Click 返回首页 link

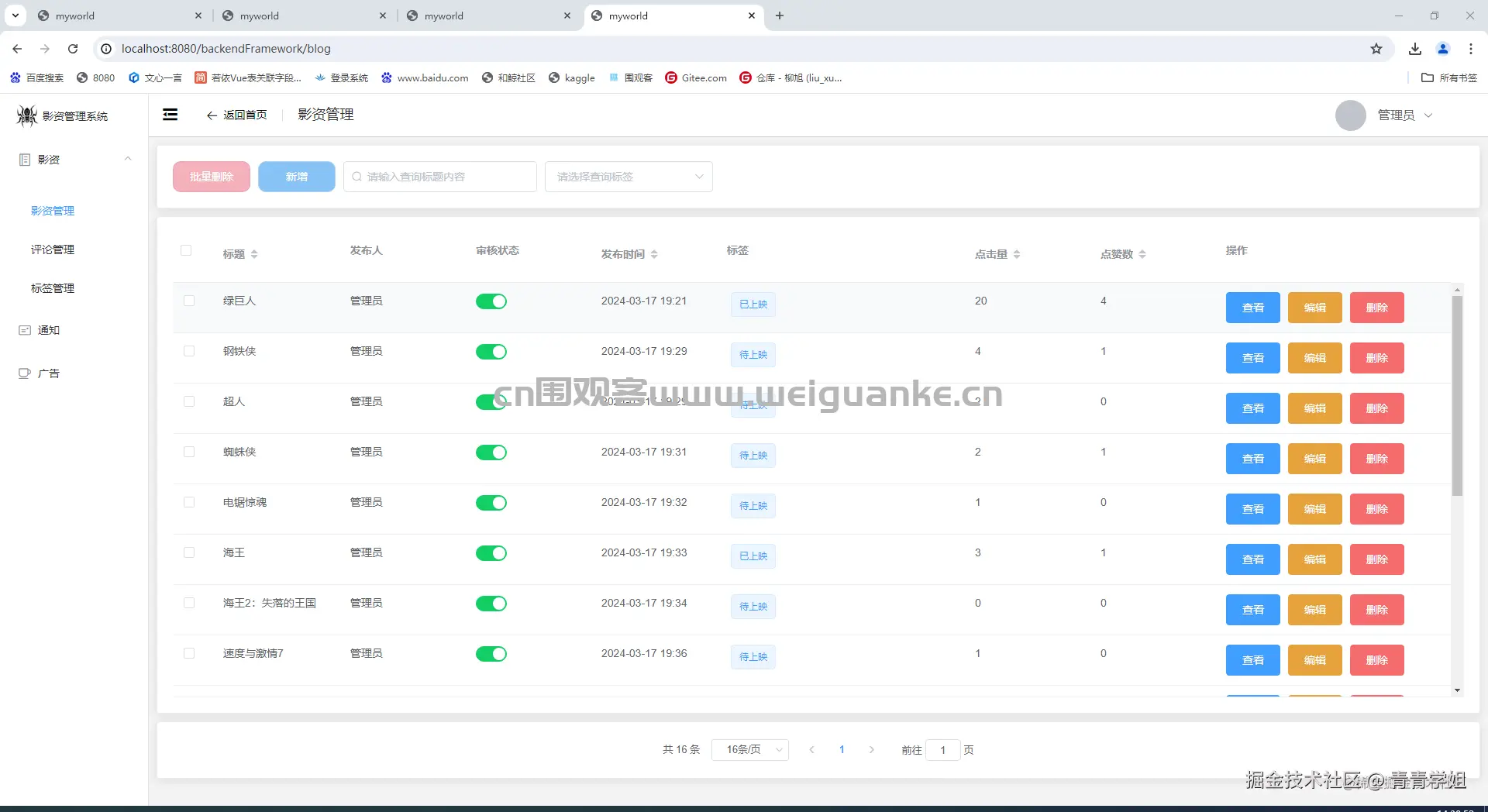(236, 115)
